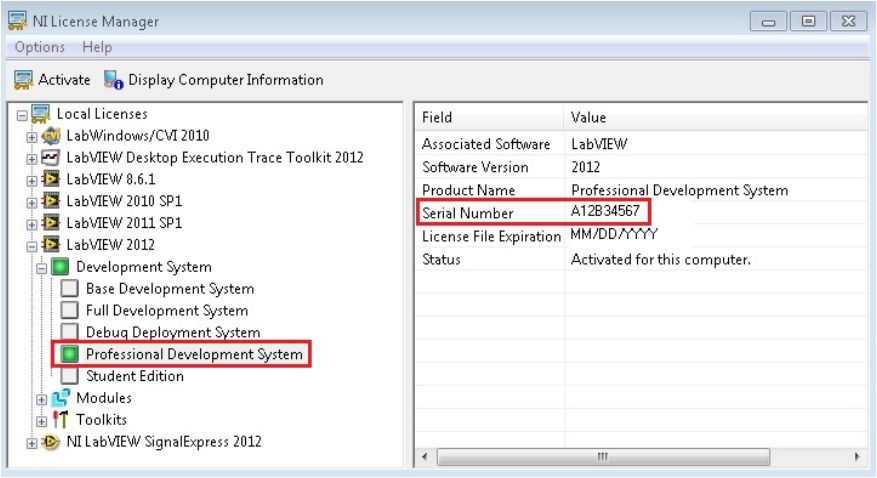This screenshot has width=877, height=478.
Task: Click the Activate key icon in toolbar
Action: (x=23, y=81)
